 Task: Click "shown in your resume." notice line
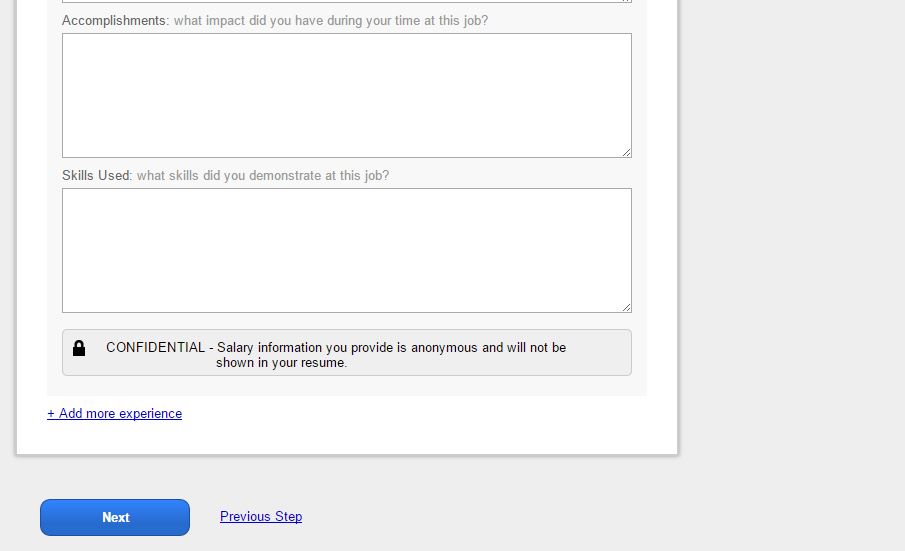click(x=281, y=363)
